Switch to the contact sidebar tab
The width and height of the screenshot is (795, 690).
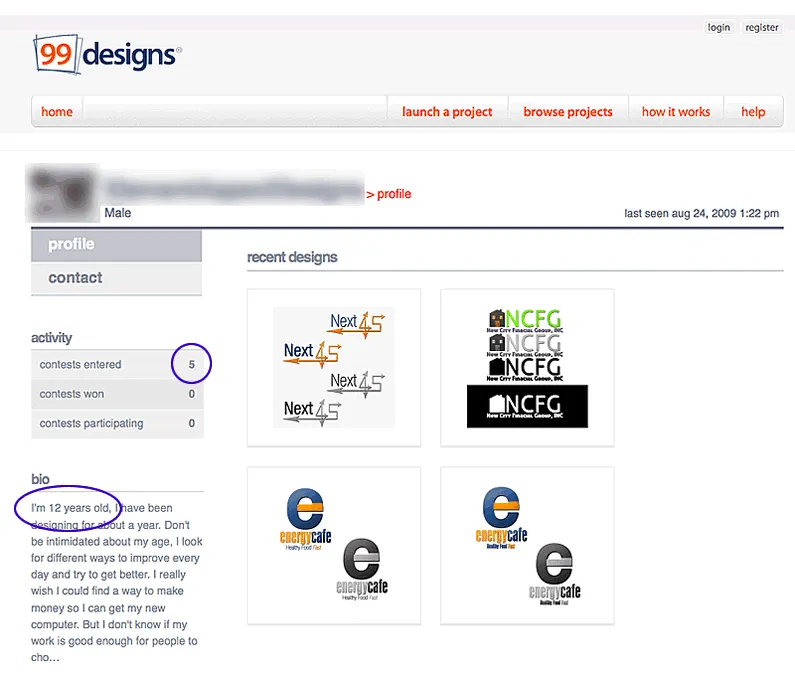tap(117, 278)
